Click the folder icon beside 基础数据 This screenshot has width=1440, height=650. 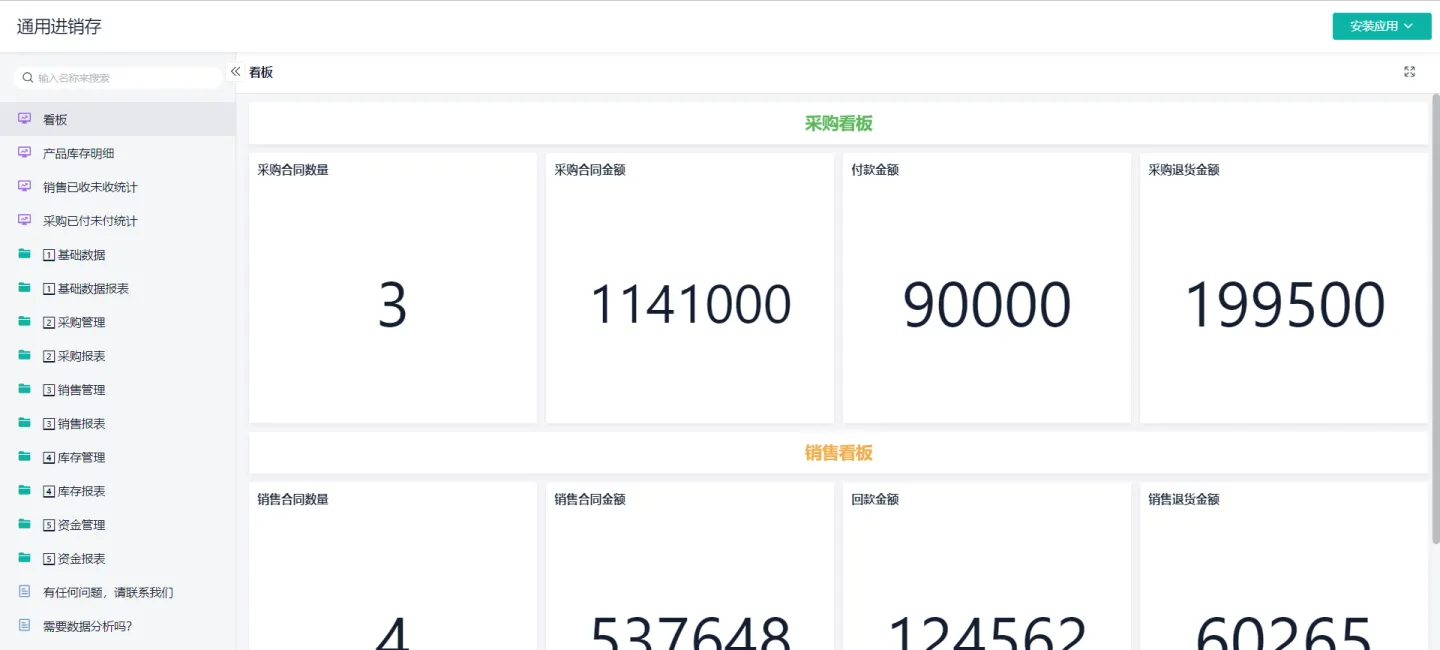pos(25,254)
